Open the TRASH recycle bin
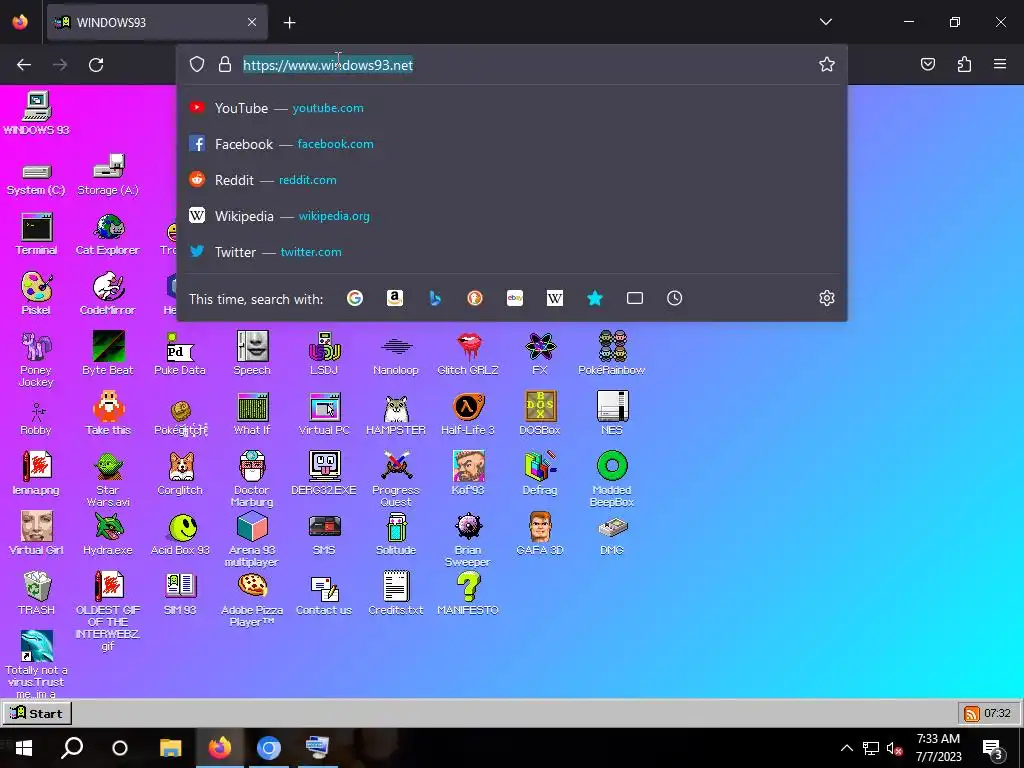1024x768 pixels. (x=37, y=586)
